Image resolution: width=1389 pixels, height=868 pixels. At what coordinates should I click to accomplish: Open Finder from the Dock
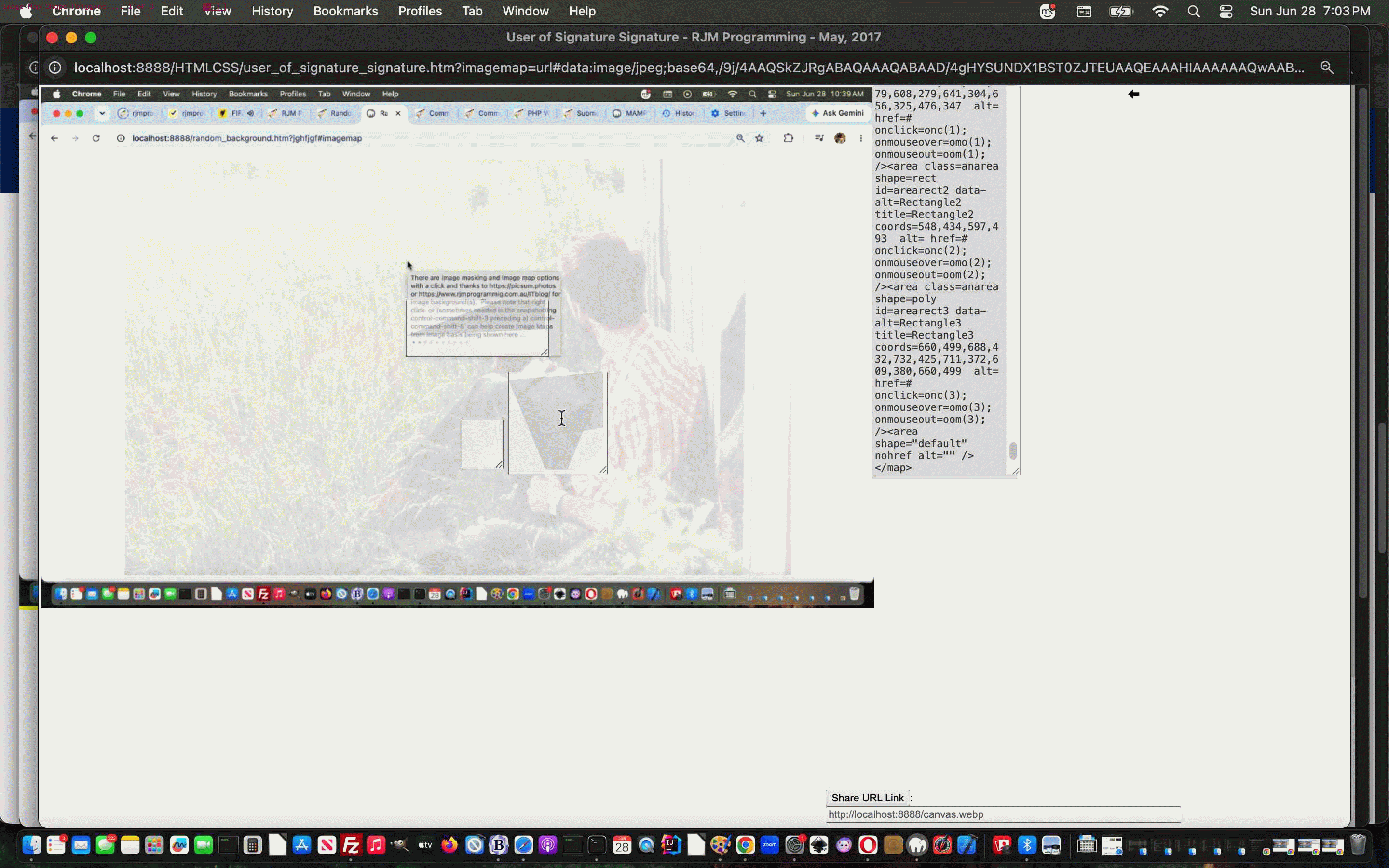[x=31, y=845]
